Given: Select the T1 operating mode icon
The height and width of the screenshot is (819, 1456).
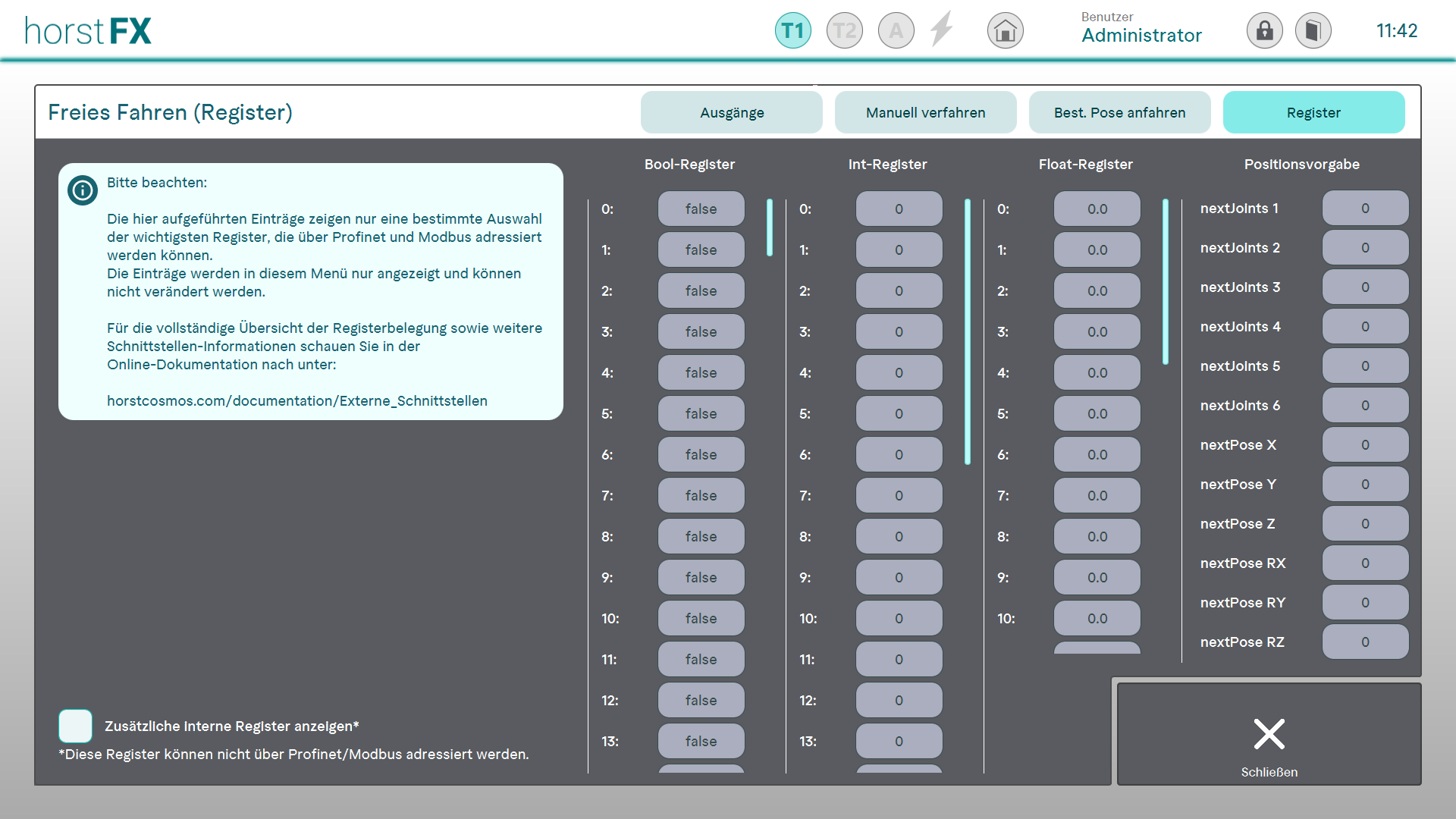Looking at the screenshot, I should (x=792, y=31).
